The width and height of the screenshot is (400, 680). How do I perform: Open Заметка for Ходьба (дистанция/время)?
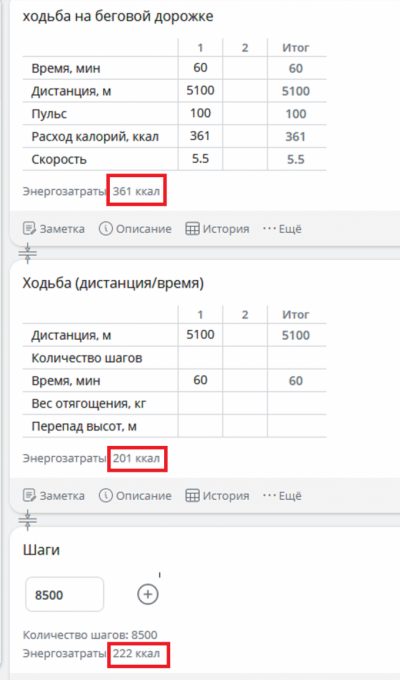pyautogui.click(x=54, y=495)
